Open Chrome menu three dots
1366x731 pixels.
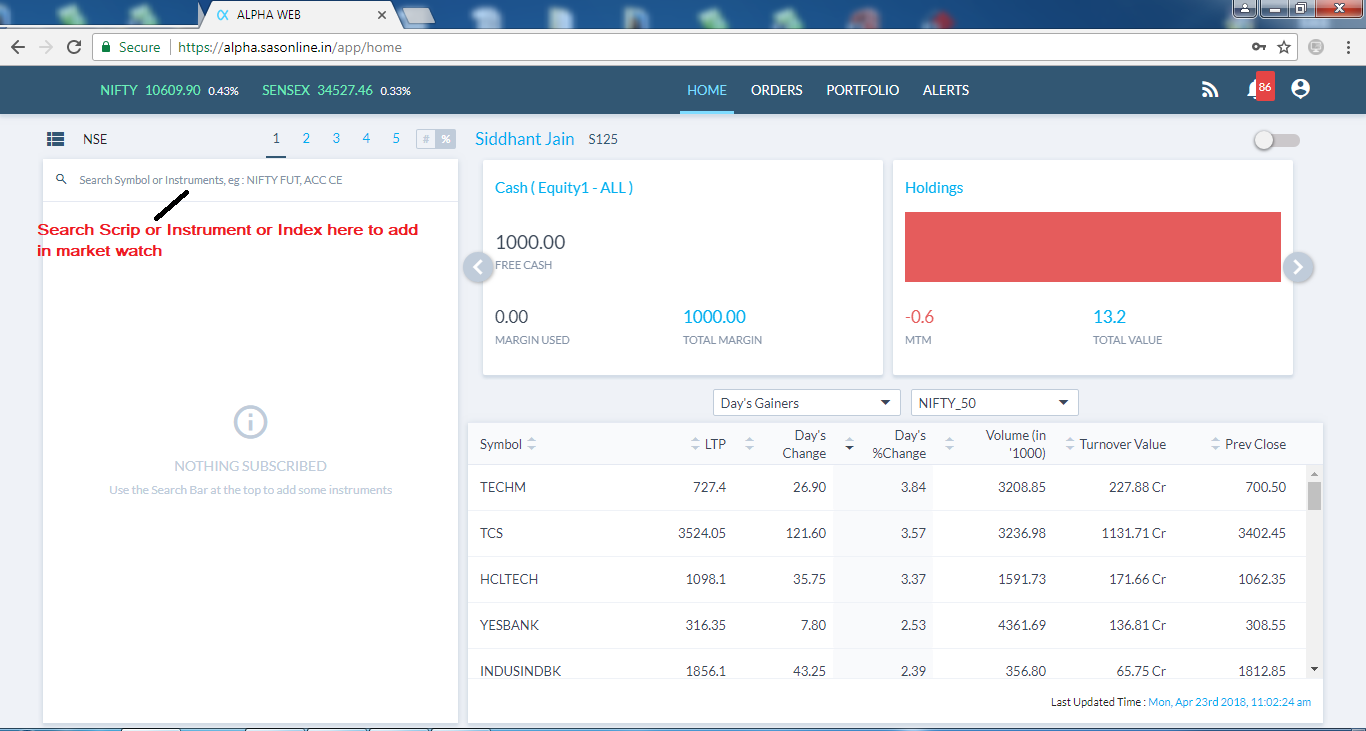pos(1347,47)
